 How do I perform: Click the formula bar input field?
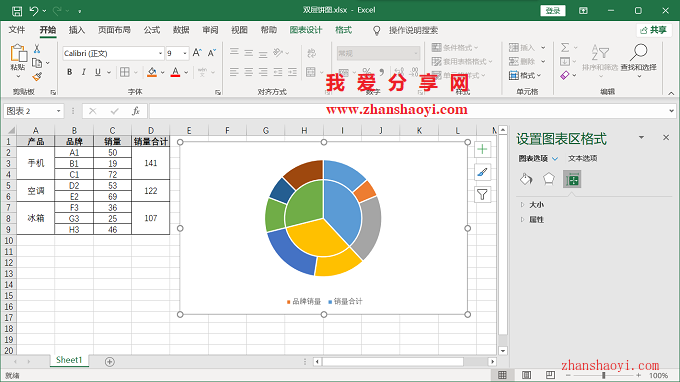click(x=408, y=111)
